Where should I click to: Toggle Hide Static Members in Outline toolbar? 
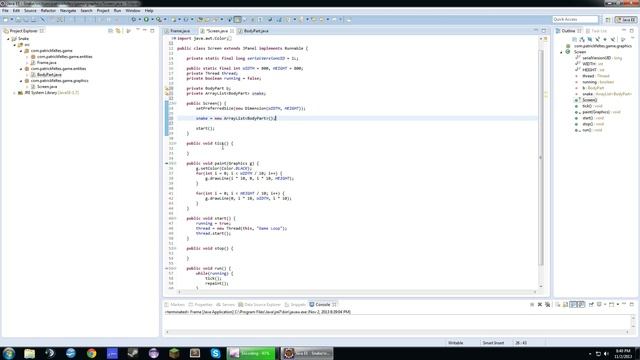coord(597,39)
